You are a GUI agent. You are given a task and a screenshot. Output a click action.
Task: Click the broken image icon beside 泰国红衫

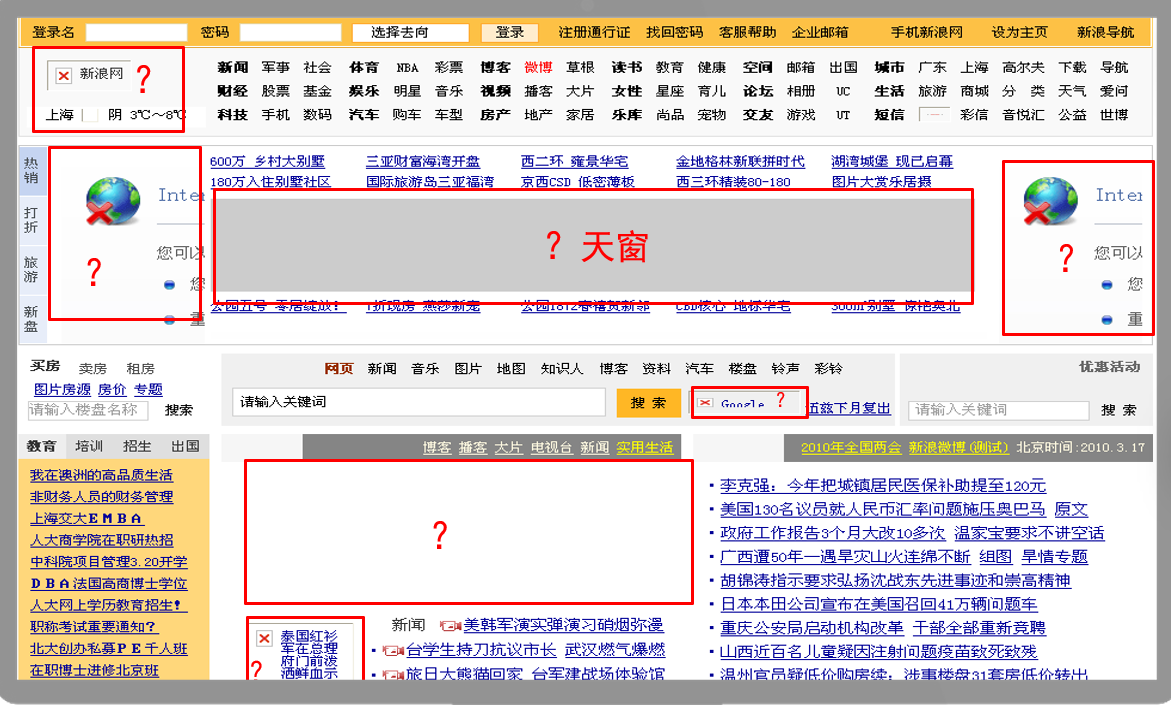click(264, 638)
